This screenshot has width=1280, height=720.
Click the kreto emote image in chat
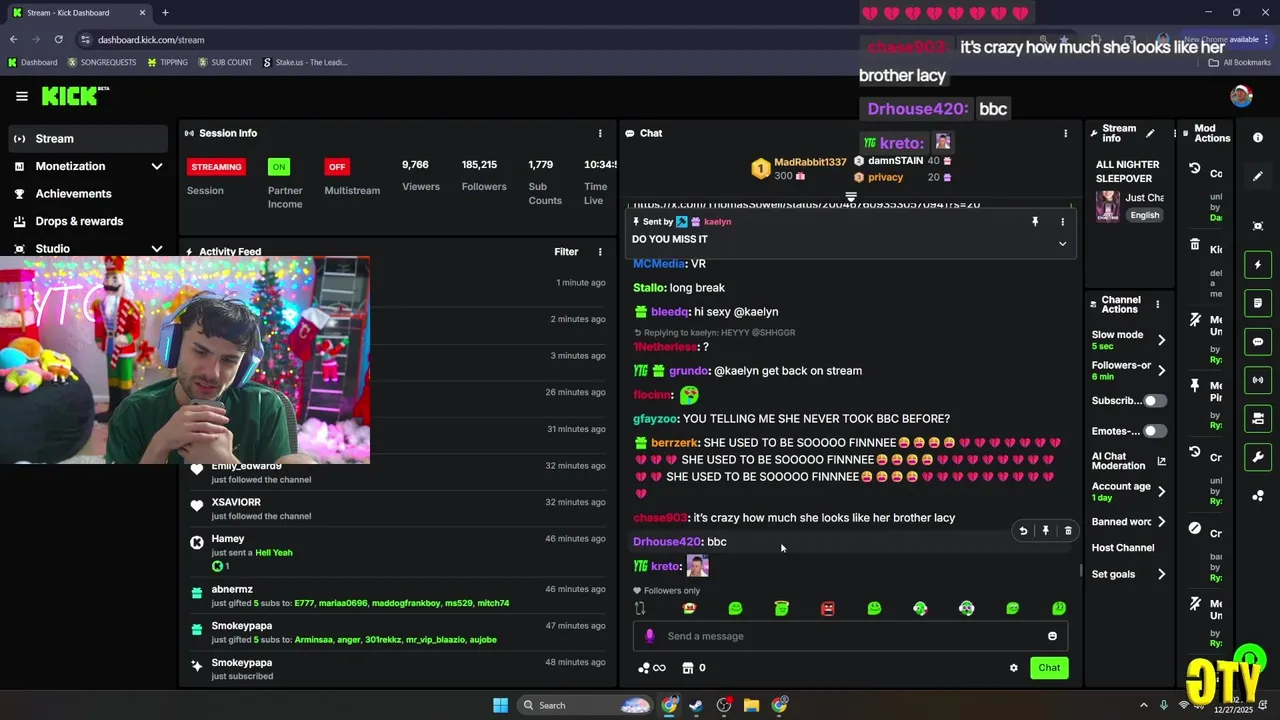point(697,566)
